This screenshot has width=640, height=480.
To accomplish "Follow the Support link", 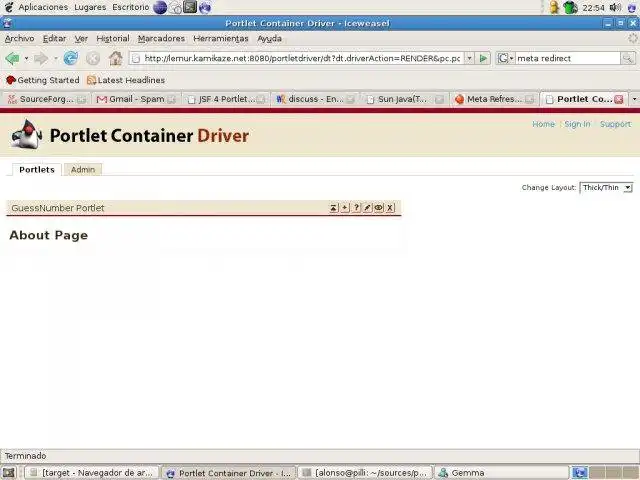I will pyautogui.click(x=615, y=124).
